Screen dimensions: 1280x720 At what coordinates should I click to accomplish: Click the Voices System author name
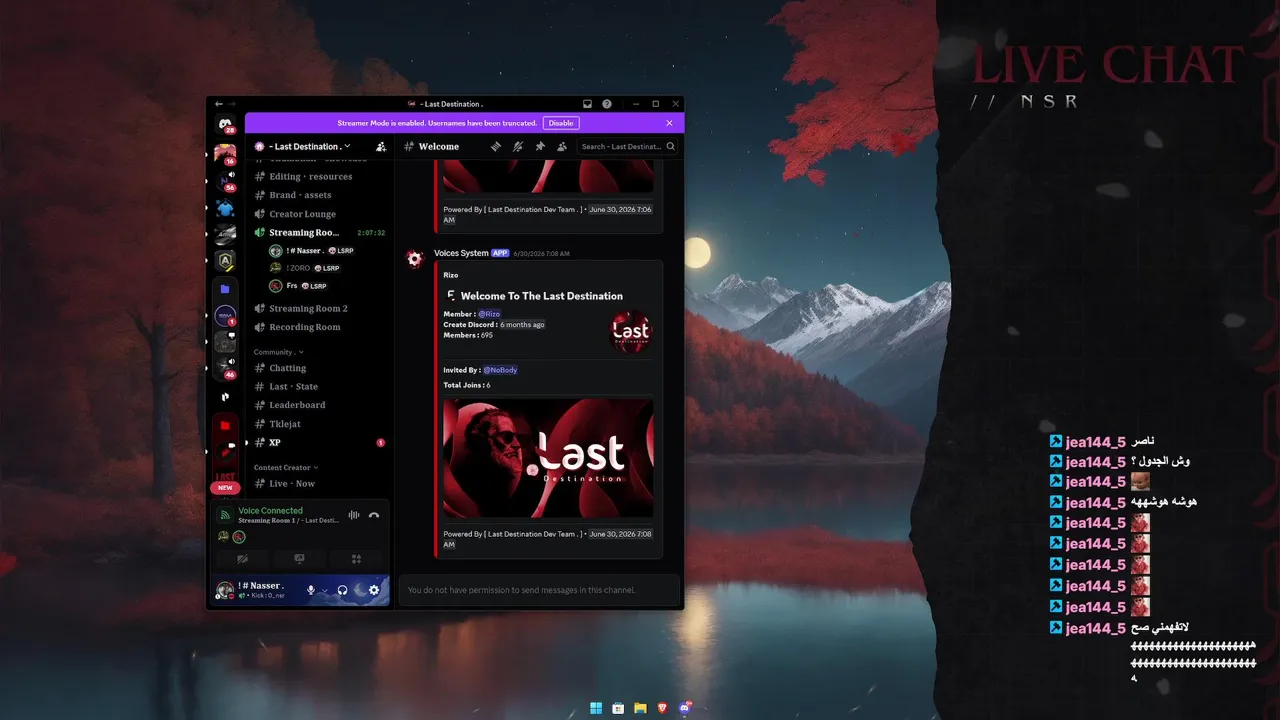[461, 253]
